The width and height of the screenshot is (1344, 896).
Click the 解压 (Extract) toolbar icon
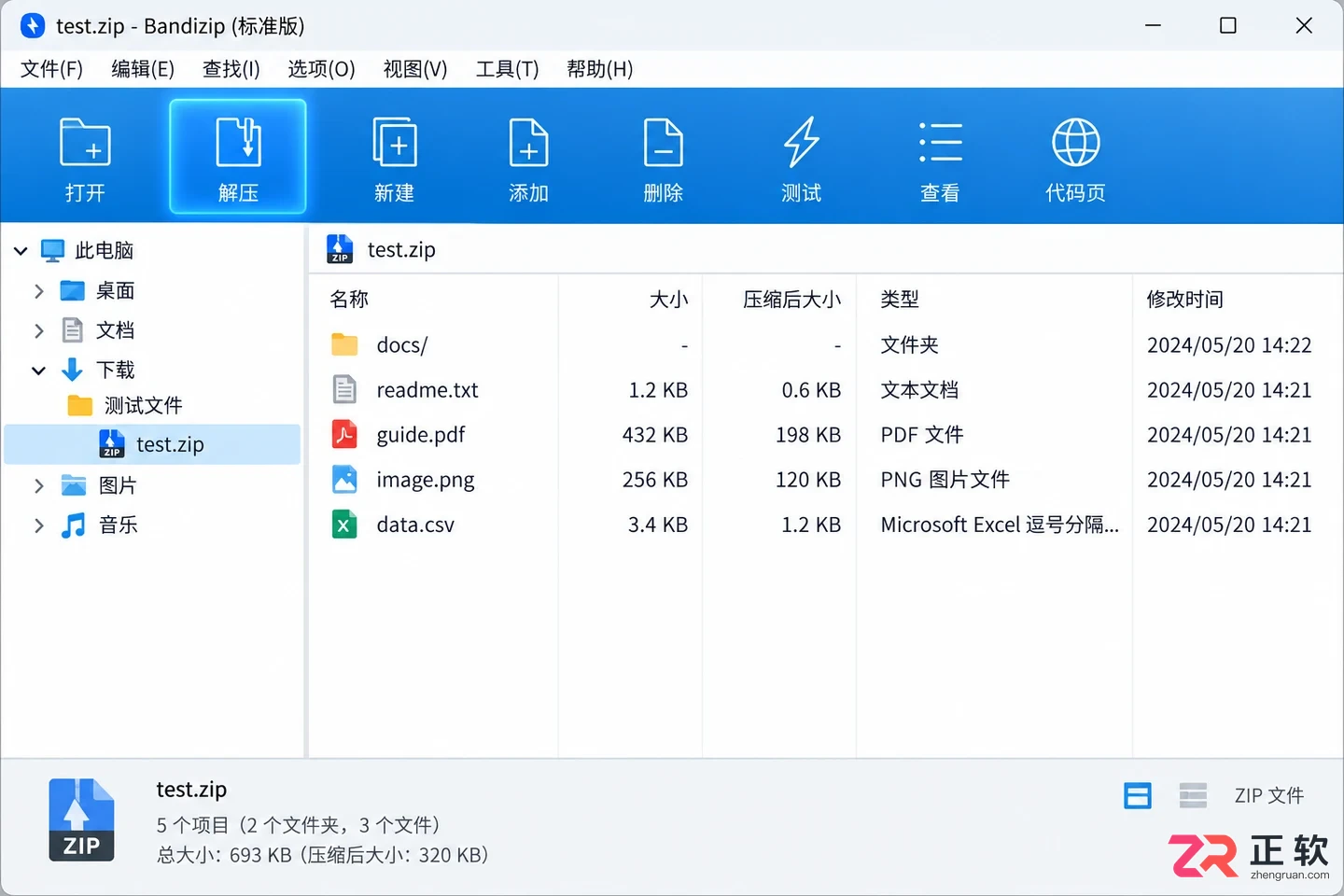point(238,142)
